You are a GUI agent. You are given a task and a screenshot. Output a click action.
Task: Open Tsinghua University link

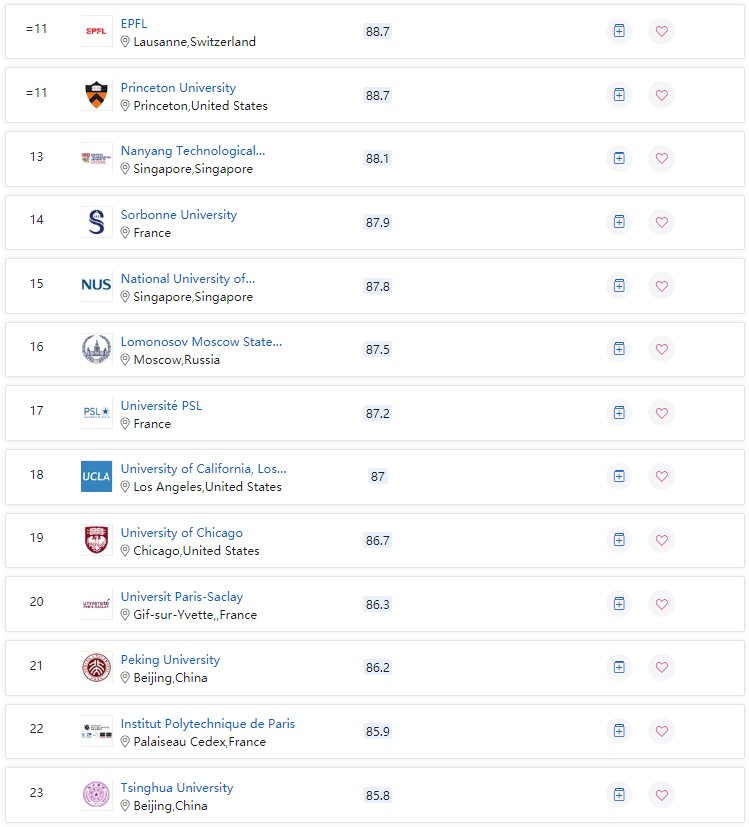pyautogui.click(x=177, y=787)
